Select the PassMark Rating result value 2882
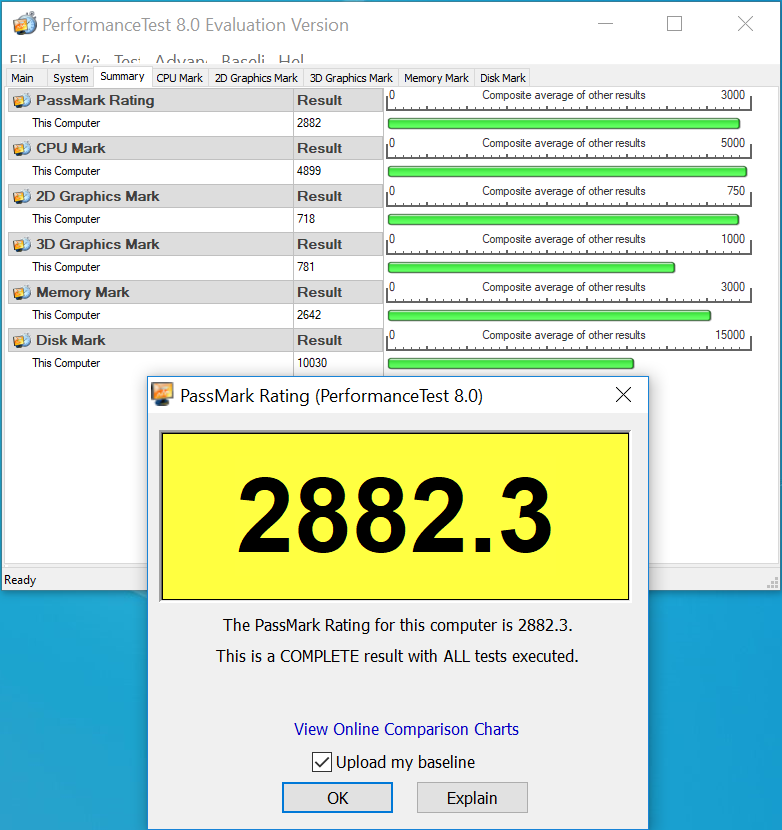Image resolution: width=782 pixels, height=830 pixels. click(309, 123)
